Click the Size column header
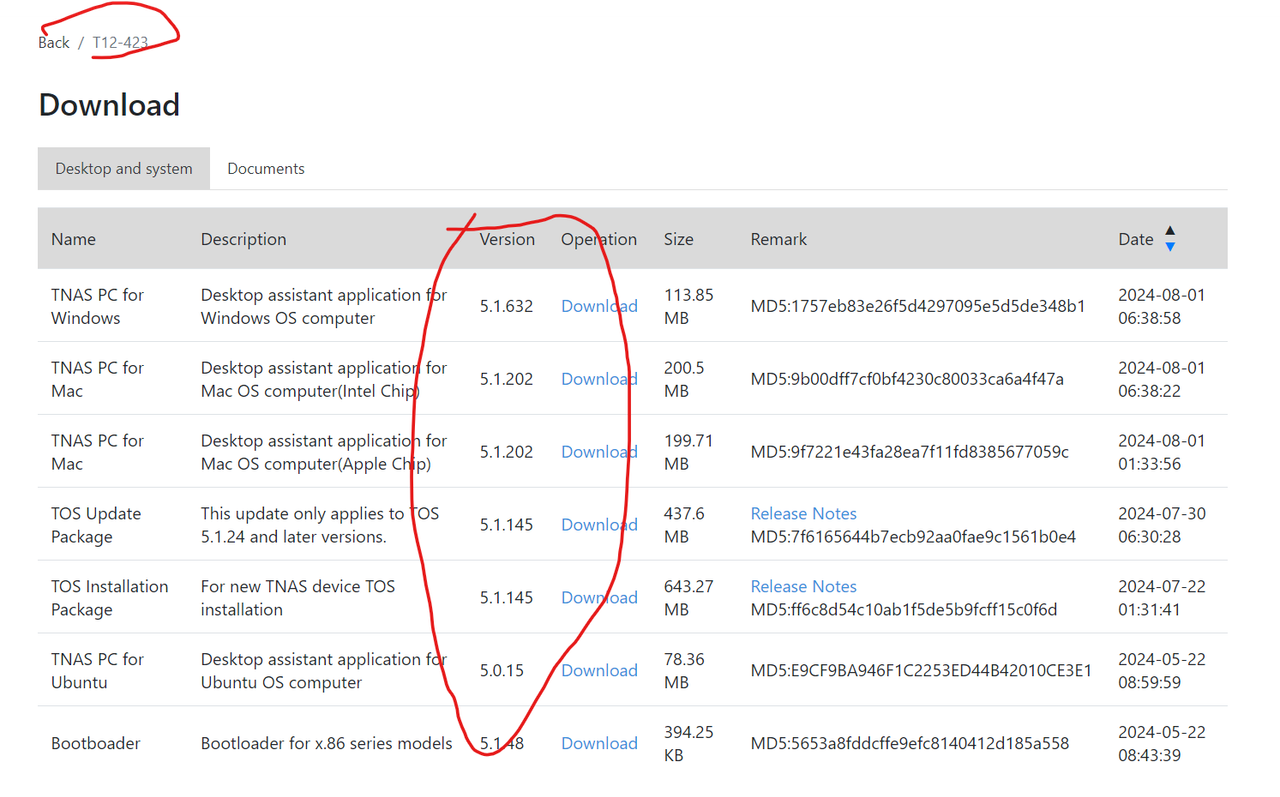 click(679, 239)
